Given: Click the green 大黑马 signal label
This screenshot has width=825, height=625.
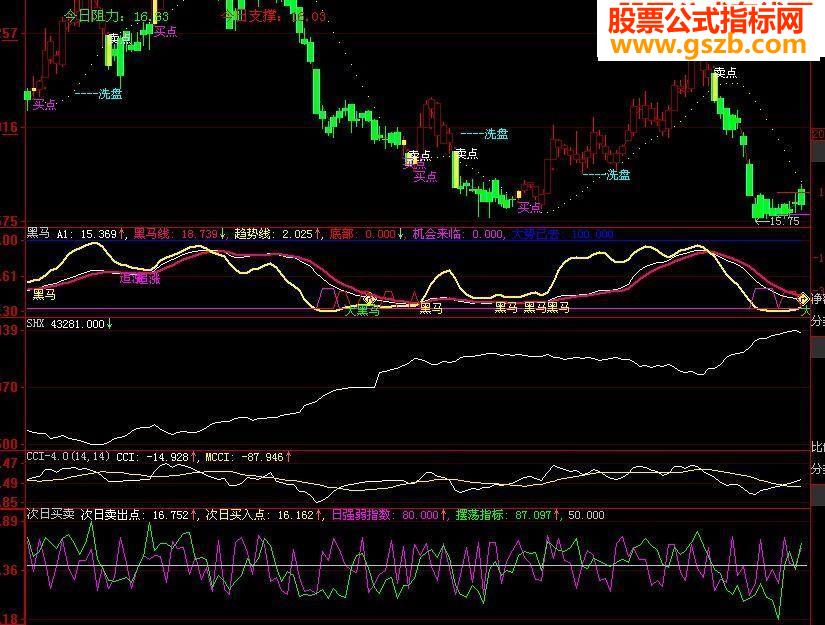Looking at the screenshot, I should 362,311.
